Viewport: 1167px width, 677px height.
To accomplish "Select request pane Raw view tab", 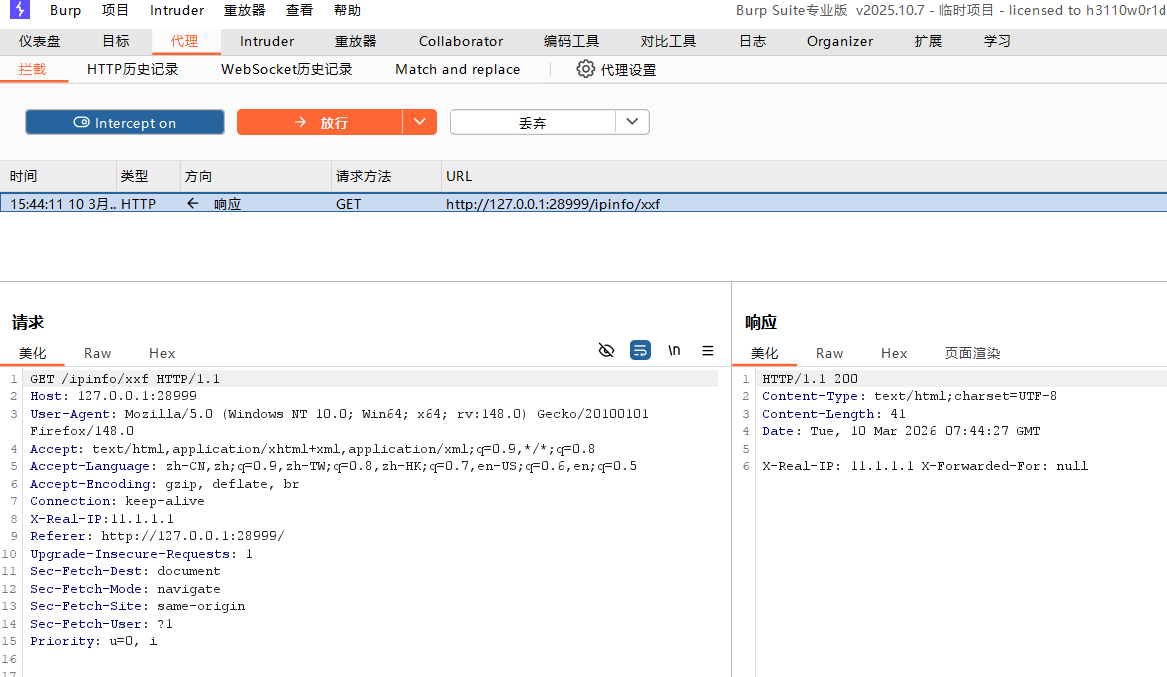I will pos(97,353).
